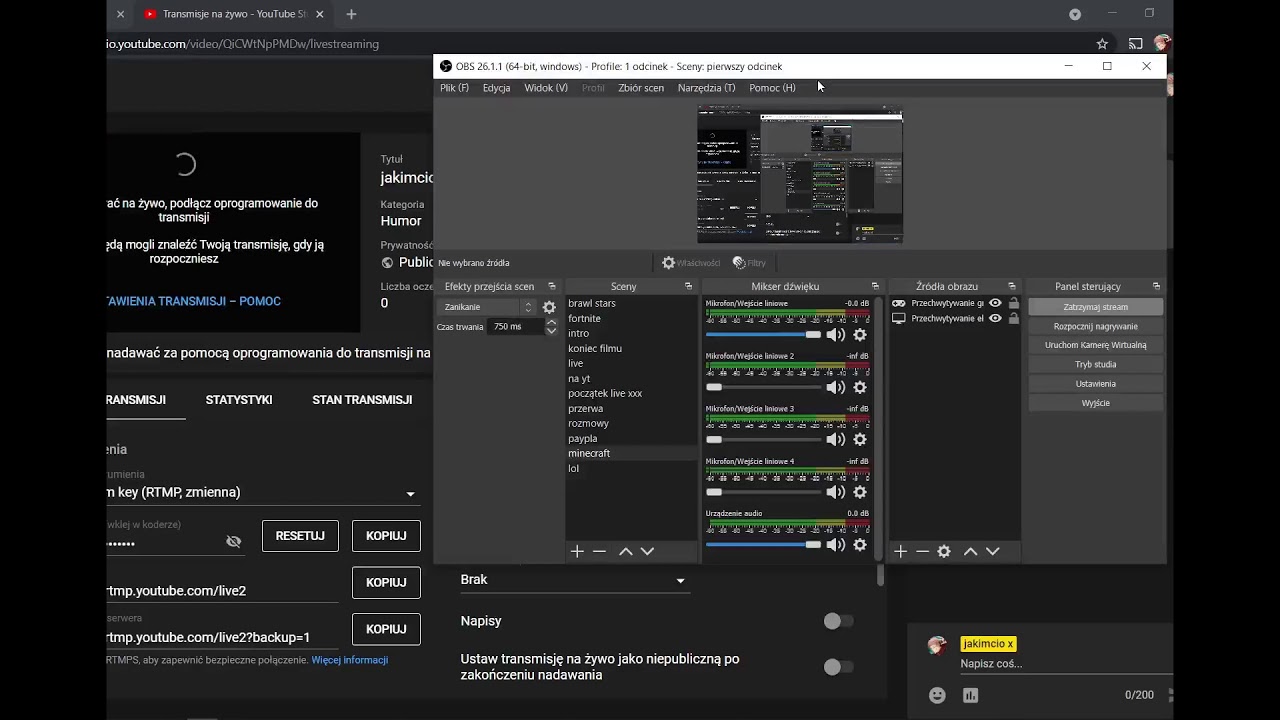
Task: Open source properties gear in Źródła obrazu toolbar
Action: 944,551
